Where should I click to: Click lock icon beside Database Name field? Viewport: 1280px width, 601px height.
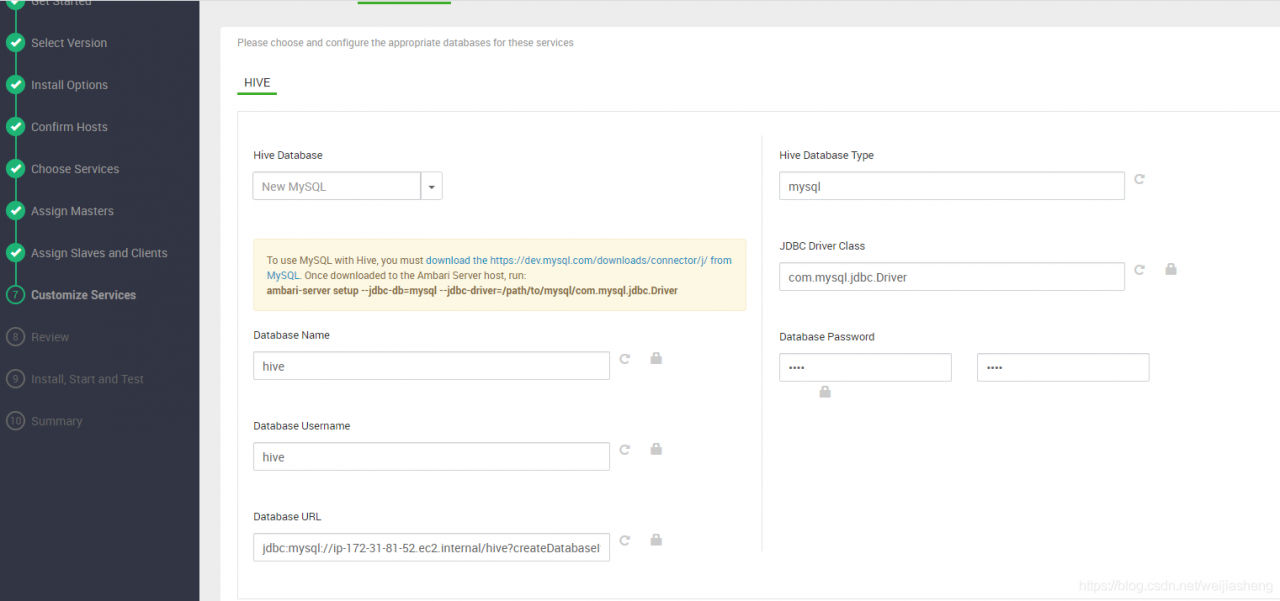(x=656, y=358)
